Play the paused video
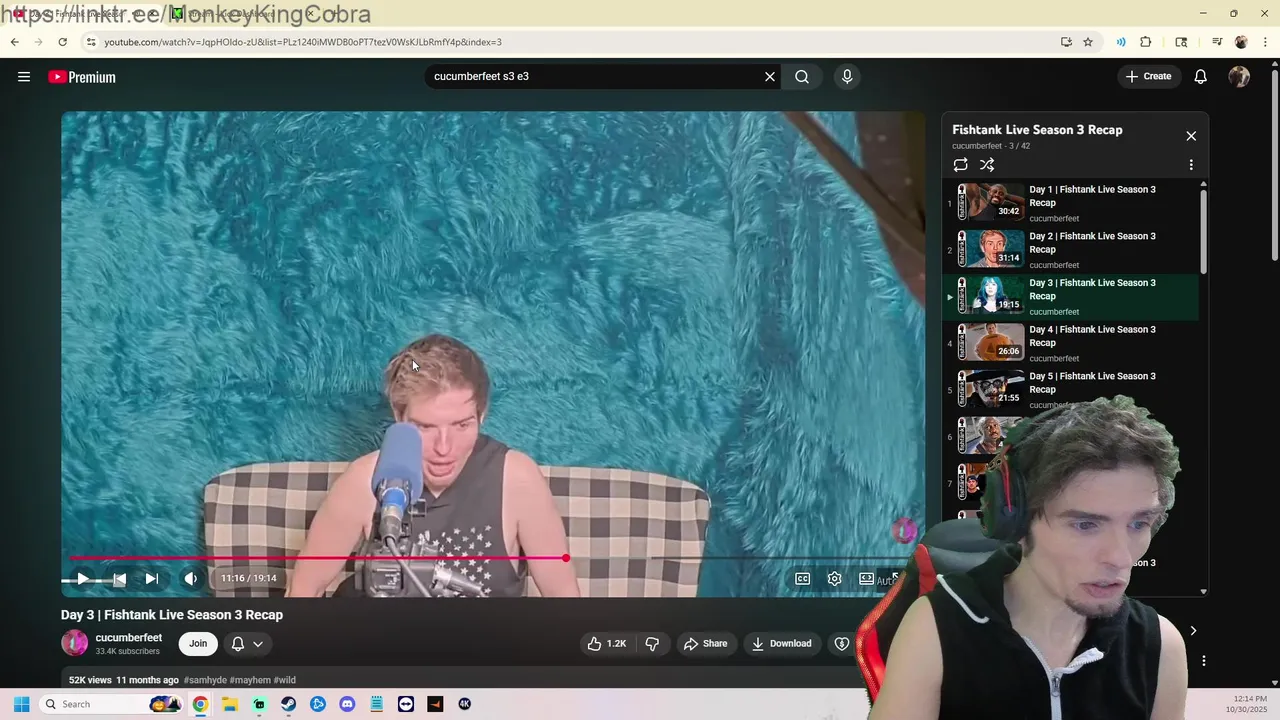The height and width of the screenshot is (720, 1280). (83, 578)
